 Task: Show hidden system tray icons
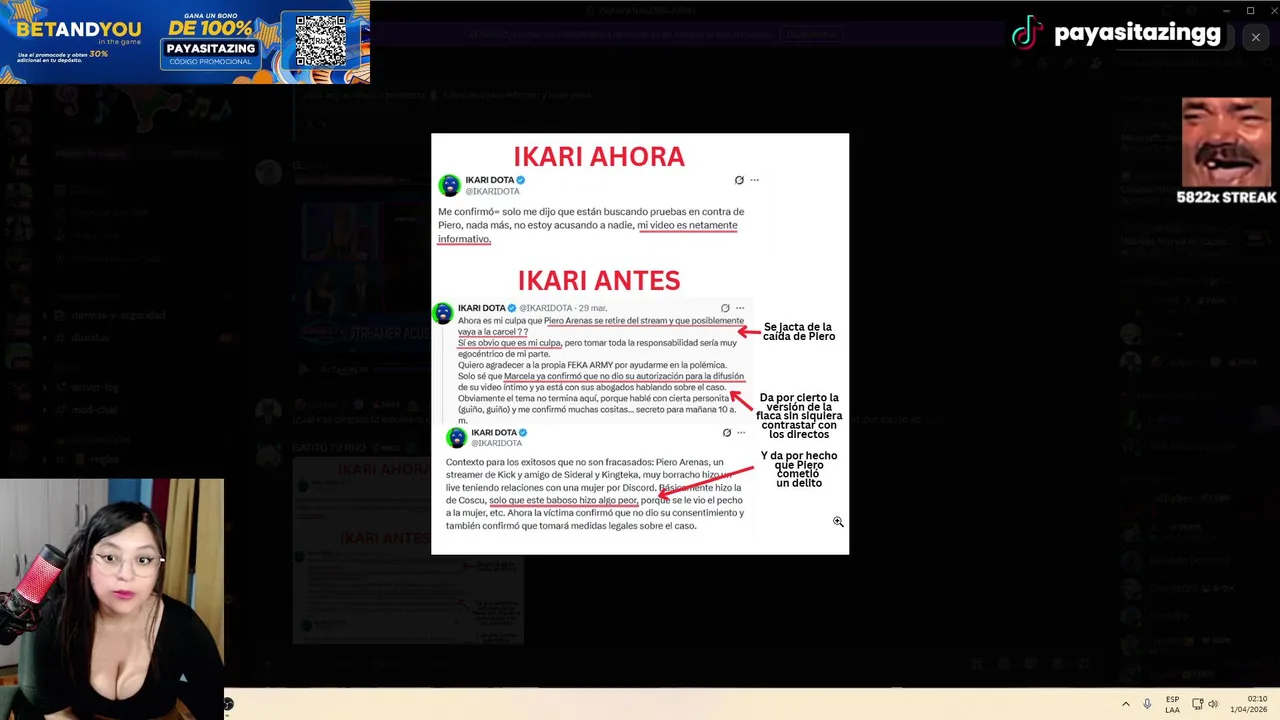(1125, 704)
